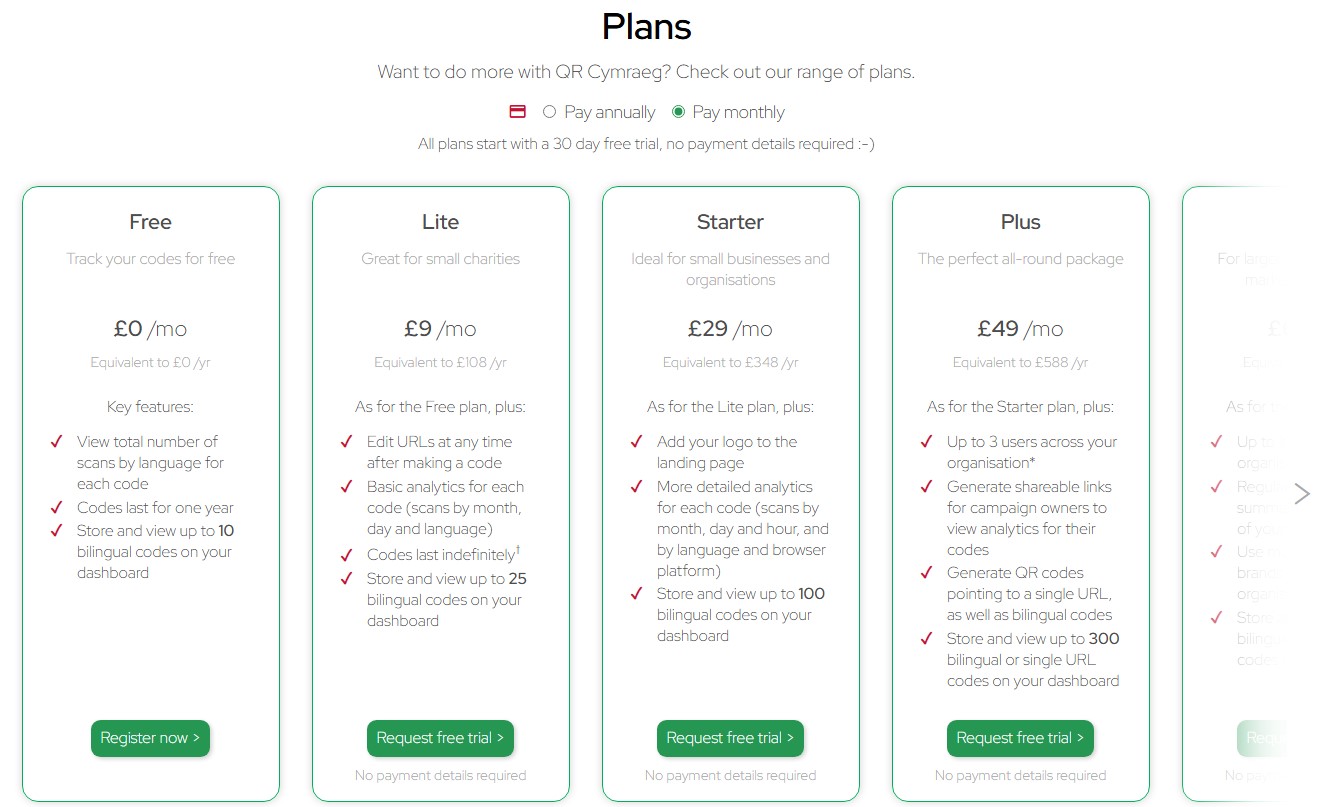This screenshot has height=807, width=1321.
Task: Click checkmark beside 'Codes last indefinitely'
Action: (347, 555)
